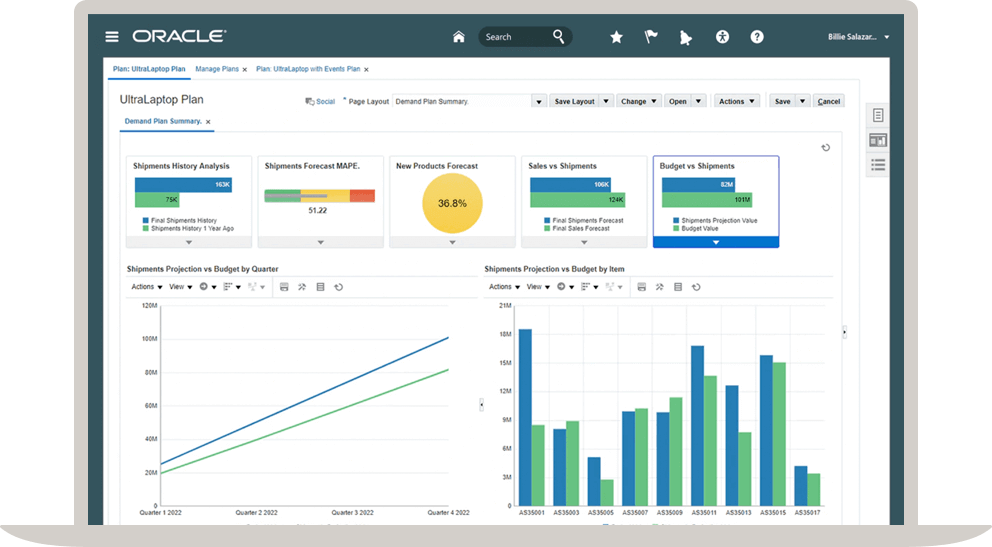Screen dimensions: 992x547
Task: Click tools icon in Item chart toolbar
Action: pyautogui.click(x=659, y=287)
